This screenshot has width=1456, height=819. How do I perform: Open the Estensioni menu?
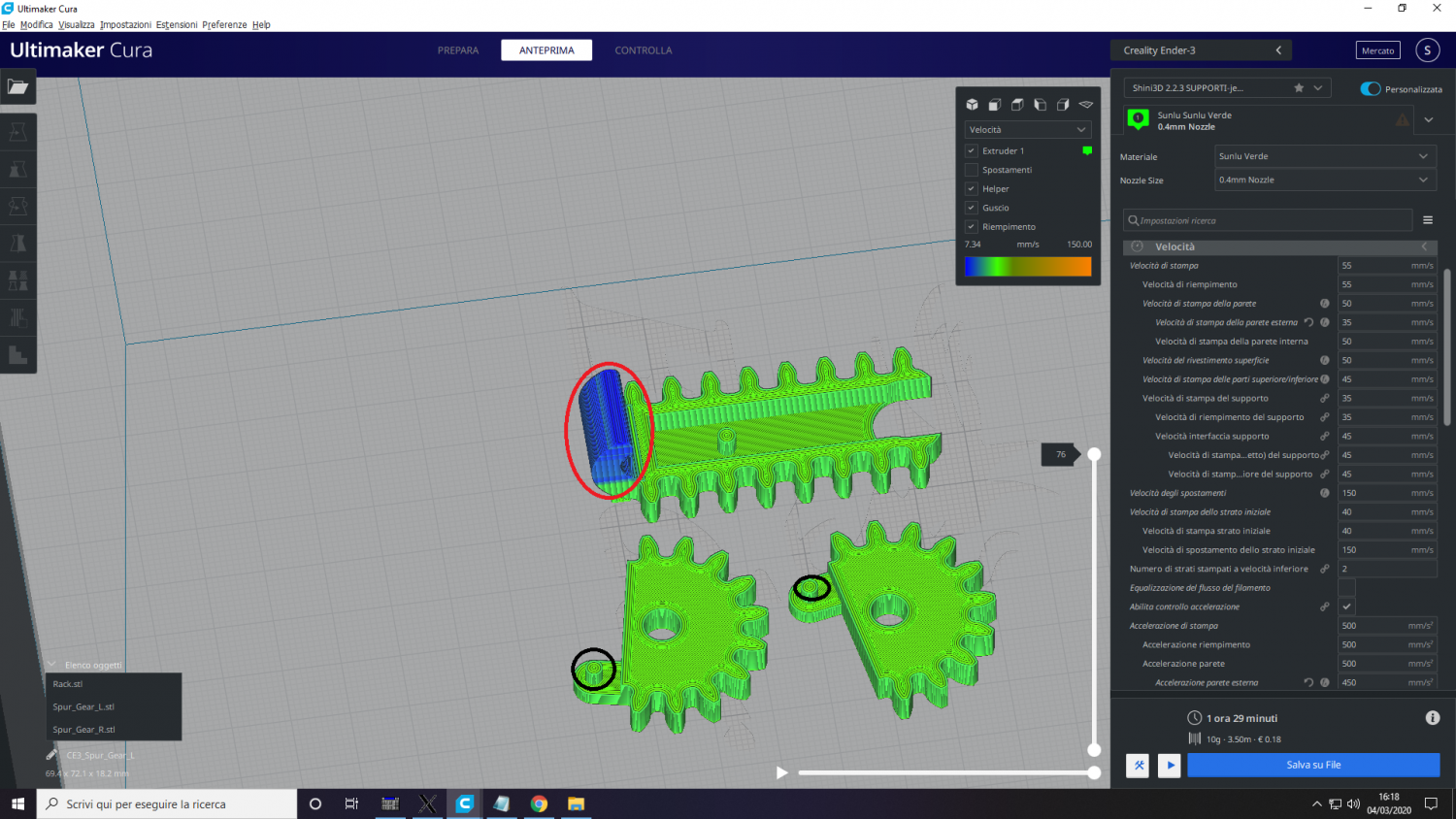[x=177, y=24]
